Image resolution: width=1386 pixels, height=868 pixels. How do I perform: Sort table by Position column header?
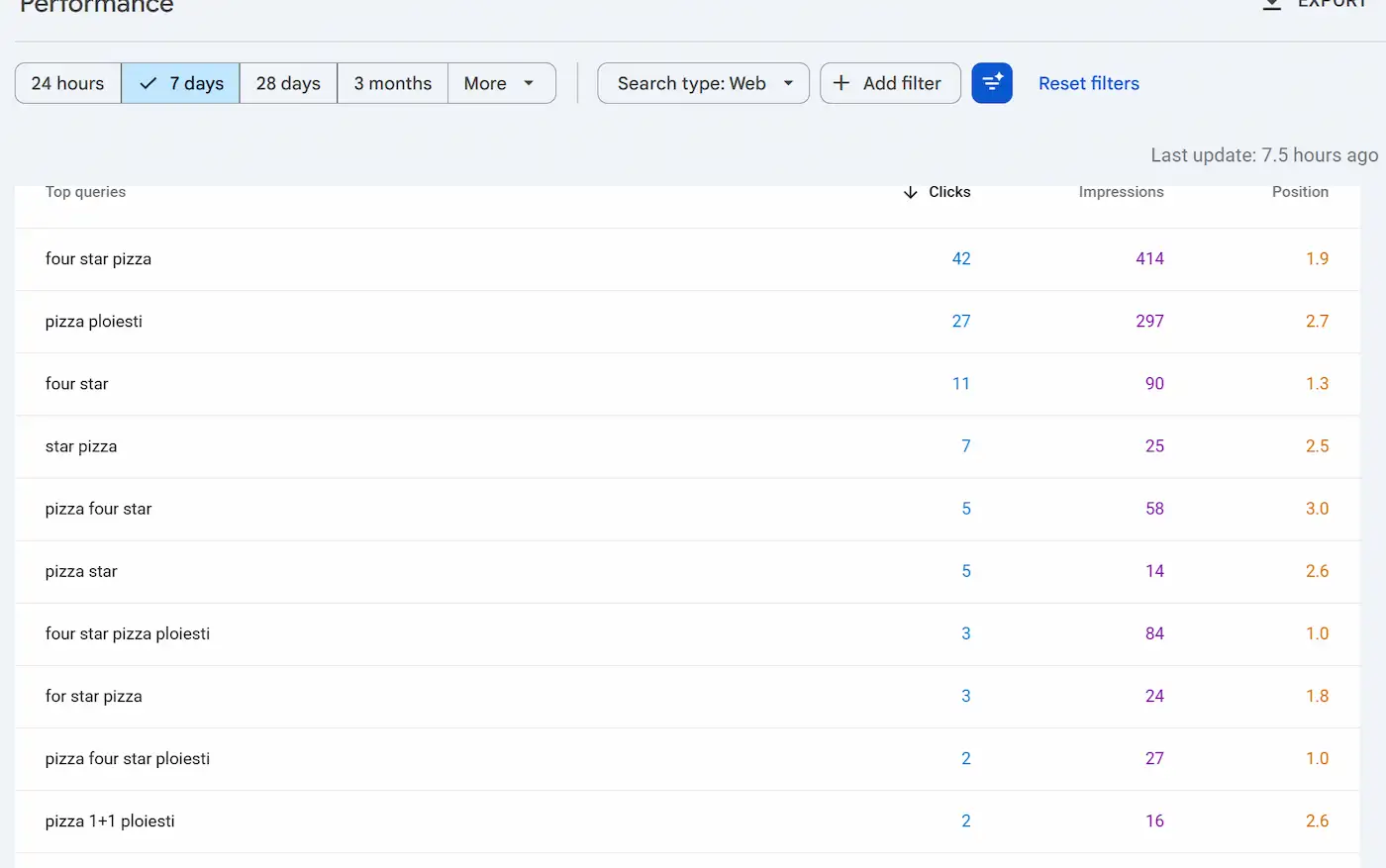coord(1300,192)
